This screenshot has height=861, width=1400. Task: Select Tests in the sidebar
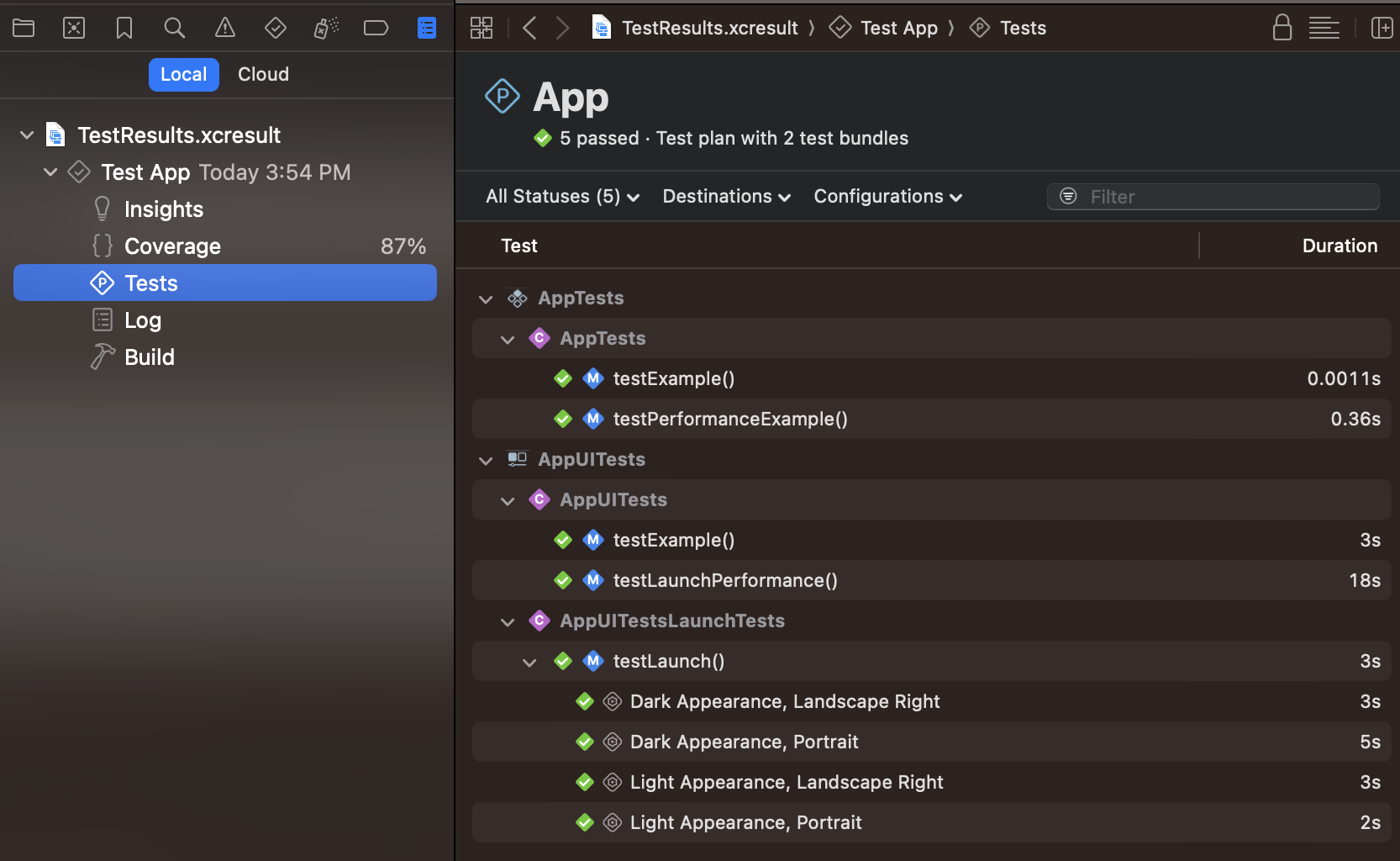(225, 283)
